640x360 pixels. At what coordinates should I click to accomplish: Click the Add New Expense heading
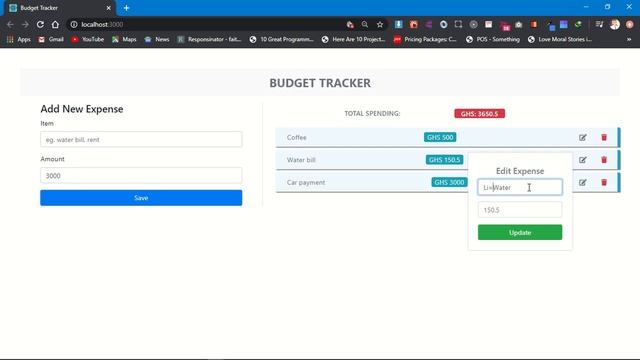[82, 109]
